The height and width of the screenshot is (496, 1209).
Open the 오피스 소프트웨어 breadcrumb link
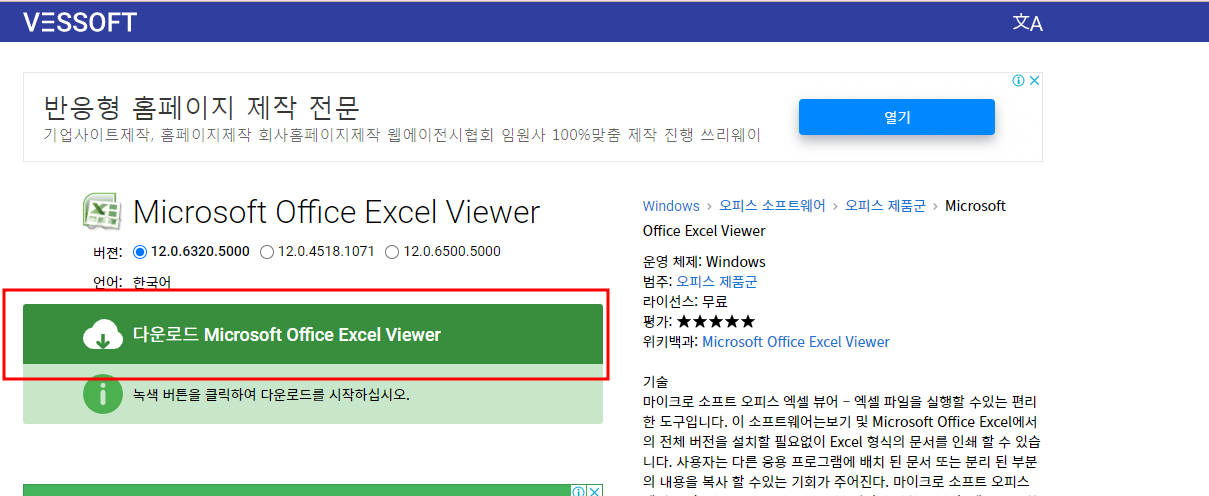click(772, 206)
